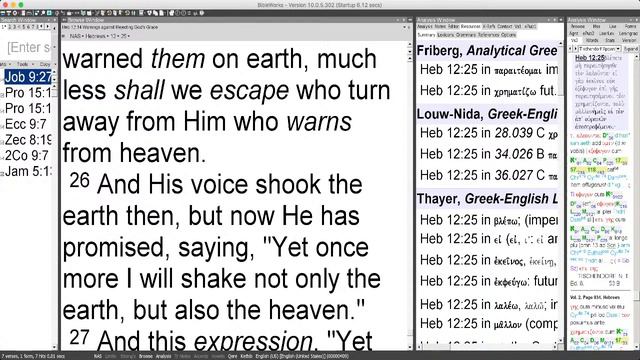The height and width of the screenshot is (360, 640).
Task: Go to previous apparatus entry arrow
Action: click(571, 49)
